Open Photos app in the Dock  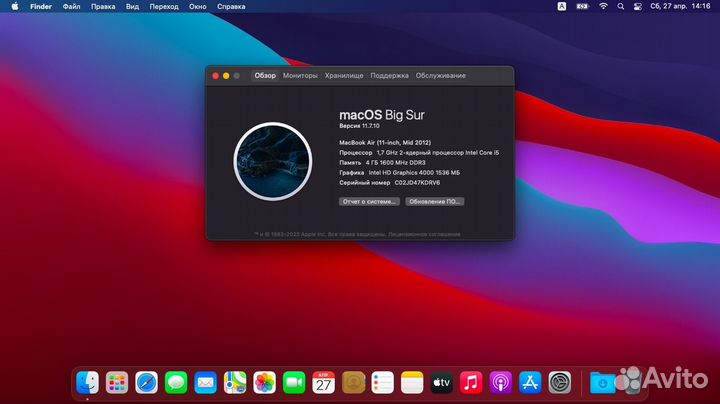click(264, 382)
